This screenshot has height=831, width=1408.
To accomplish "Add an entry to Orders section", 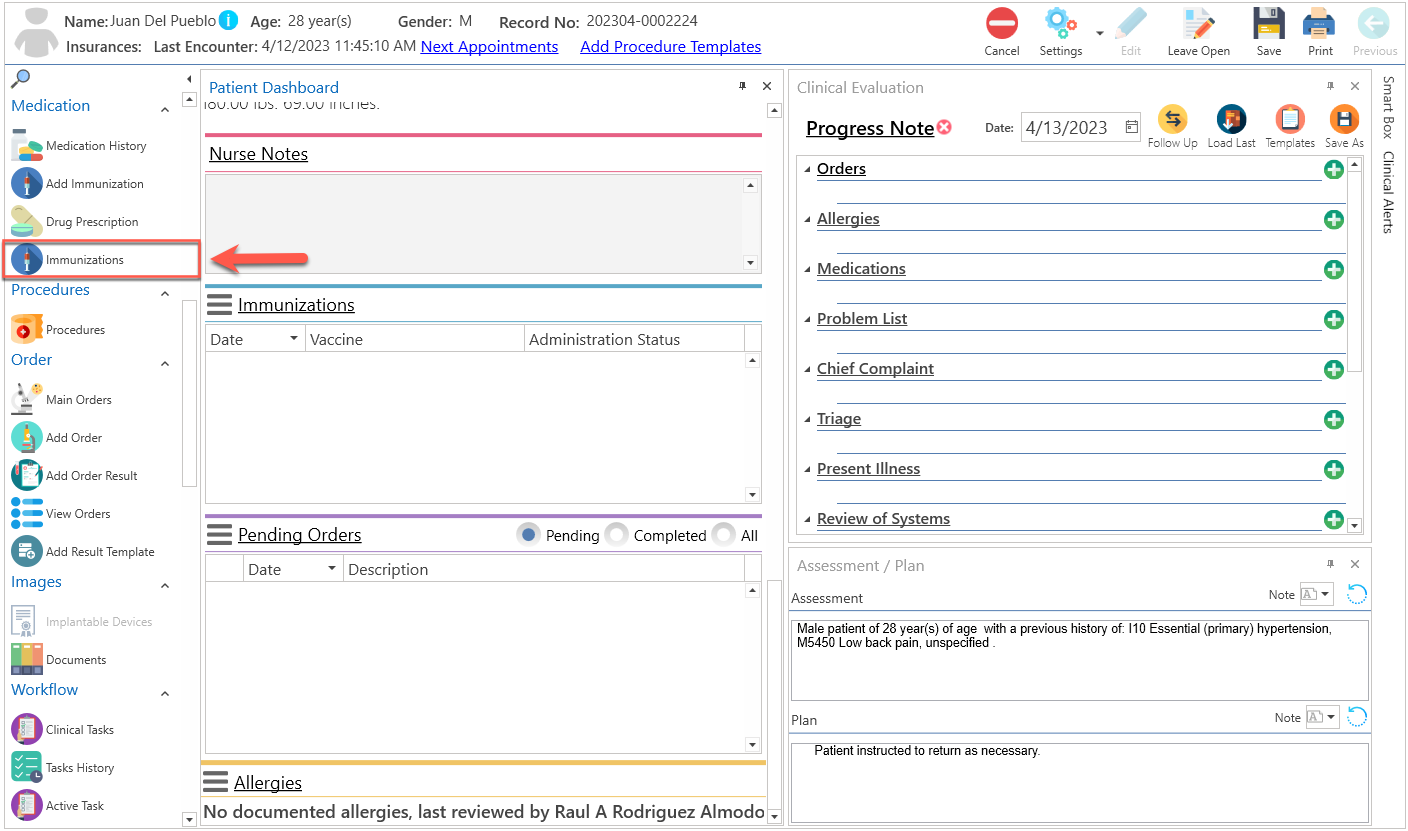I will coord(1334,169).
